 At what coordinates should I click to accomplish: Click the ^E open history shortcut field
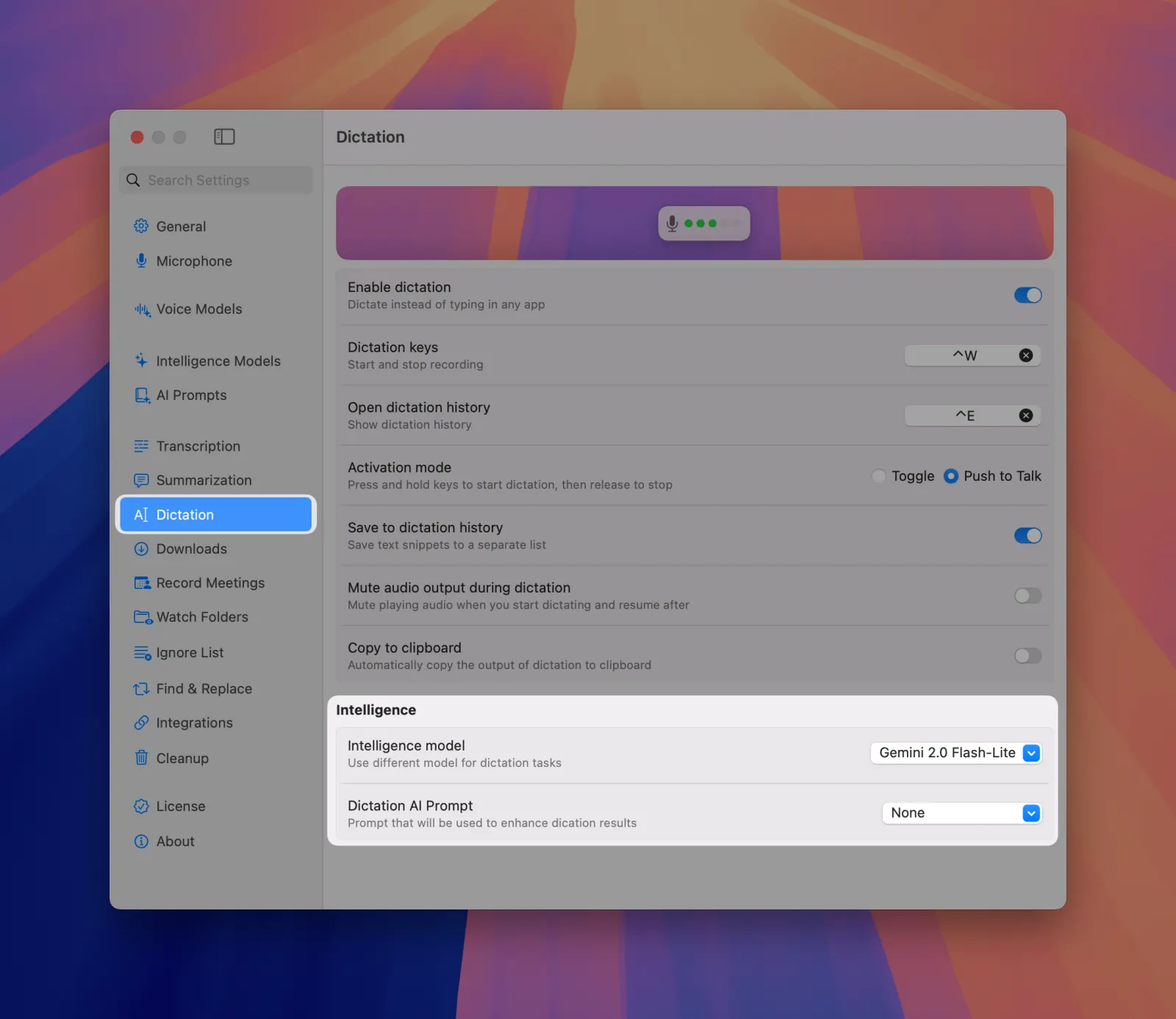click(x=972, y=415)
